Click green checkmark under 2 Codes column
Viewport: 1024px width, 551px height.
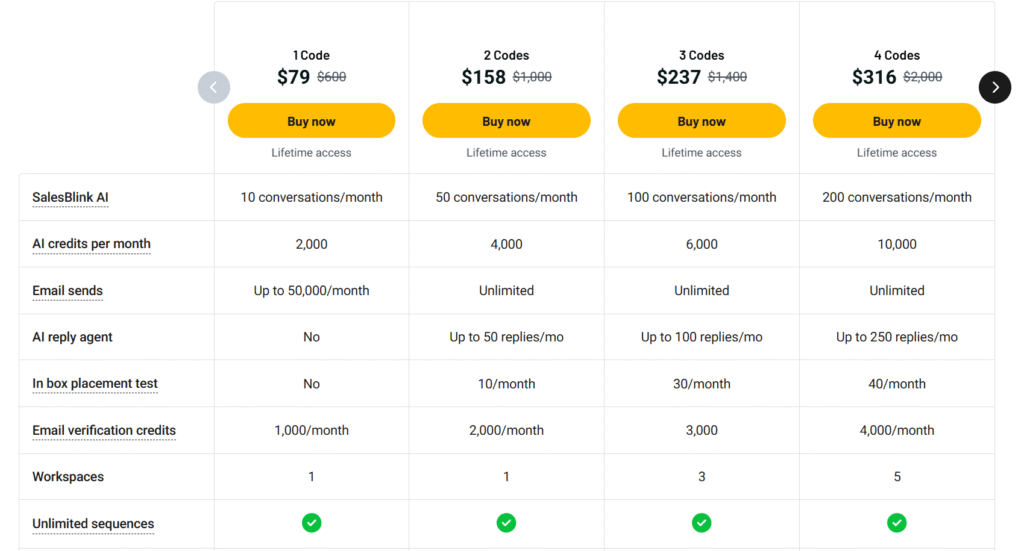pyautogui.click(x=506, y=523)
